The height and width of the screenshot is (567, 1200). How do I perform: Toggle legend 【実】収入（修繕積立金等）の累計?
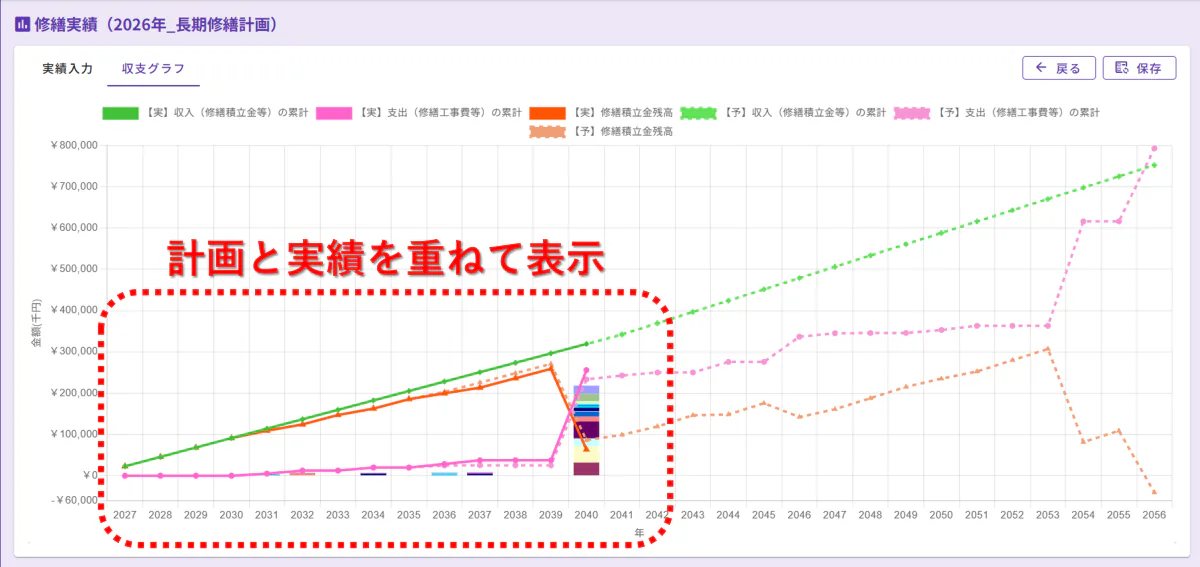[205, 113]
